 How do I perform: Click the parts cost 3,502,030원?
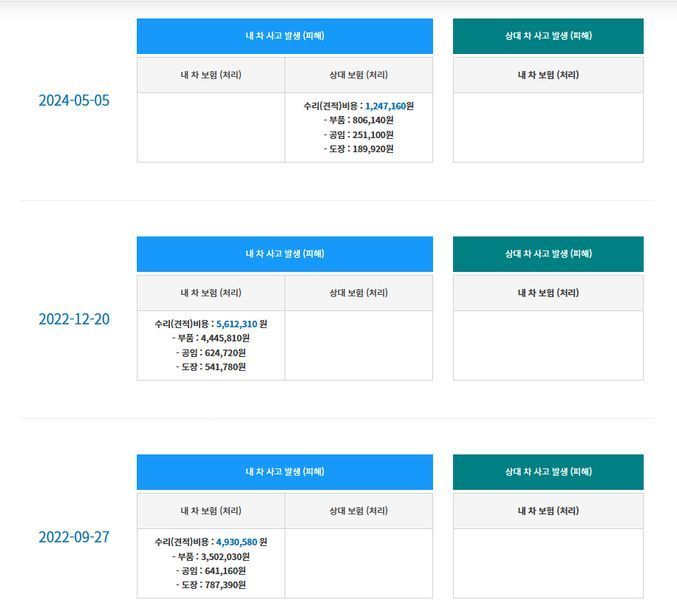(225, 556)
